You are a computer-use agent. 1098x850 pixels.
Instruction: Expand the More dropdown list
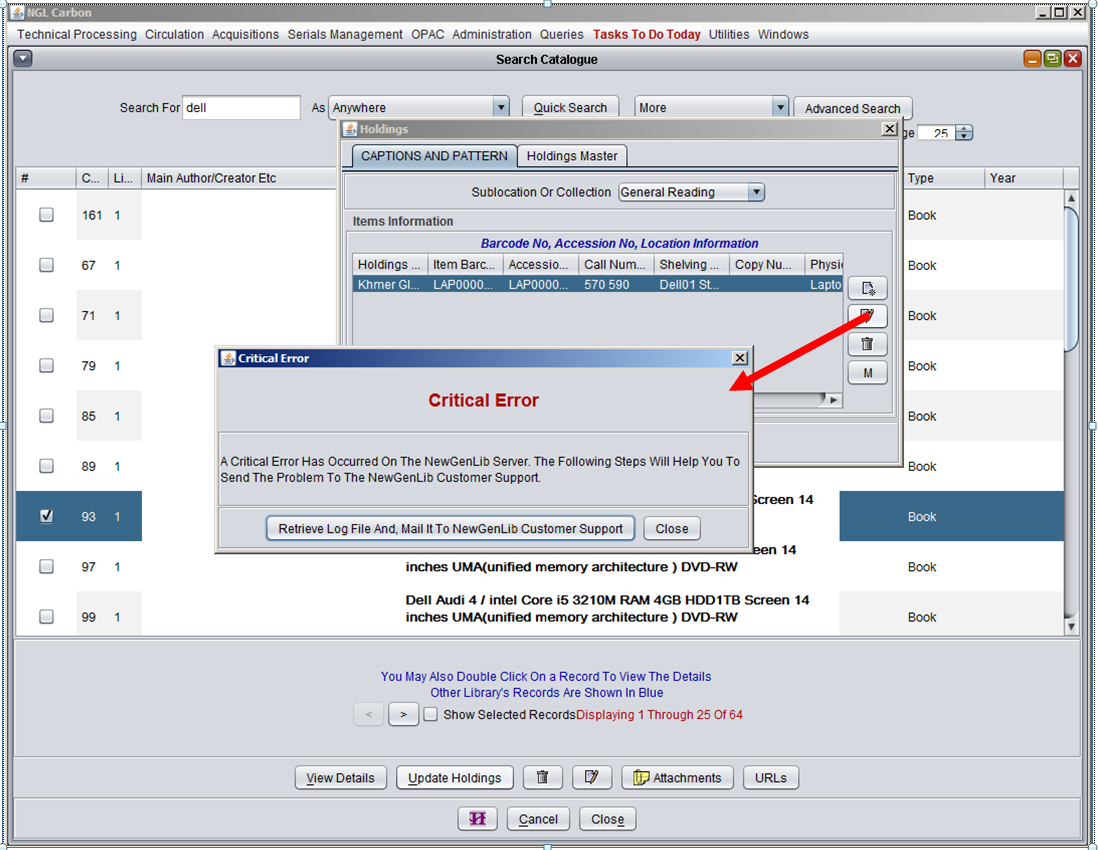(780, 108)
